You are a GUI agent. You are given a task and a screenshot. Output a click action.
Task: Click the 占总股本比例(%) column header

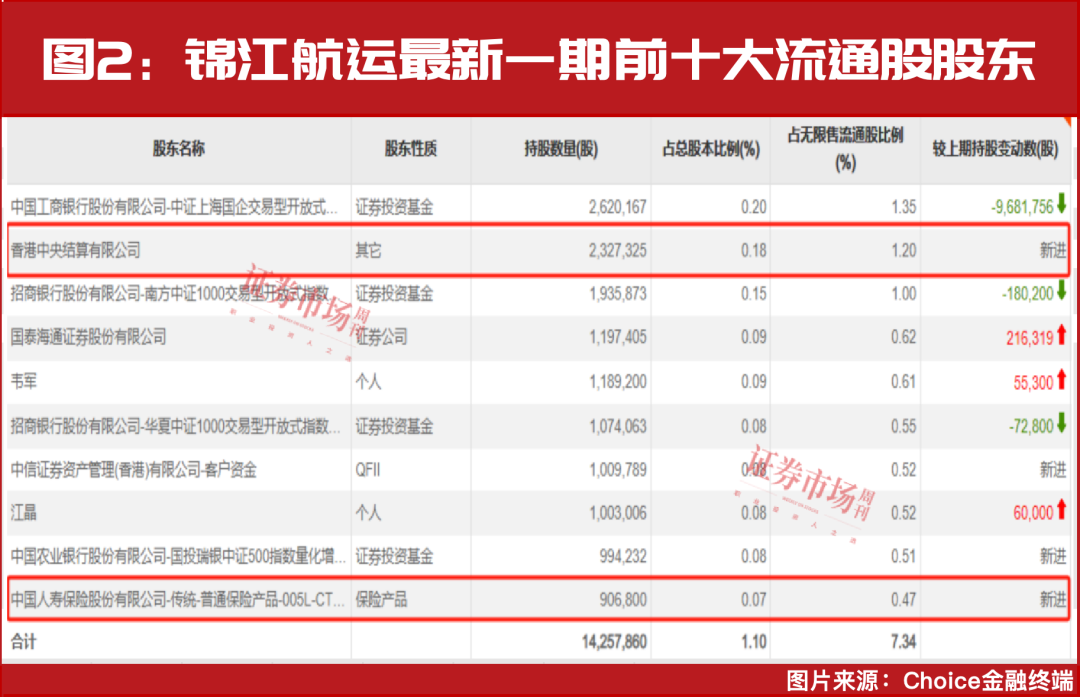click(711, 149)
